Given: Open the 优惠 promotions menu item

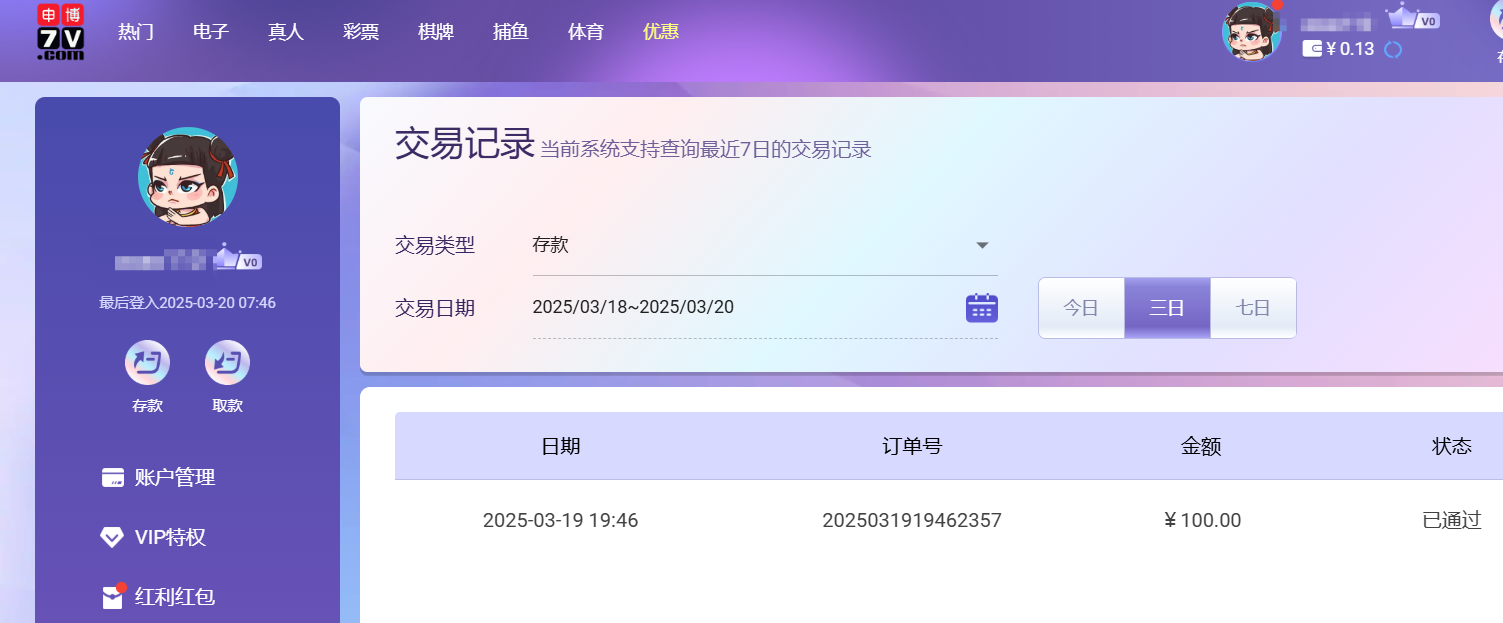Looking at the screenshot, I should click(x=661, y=32).
